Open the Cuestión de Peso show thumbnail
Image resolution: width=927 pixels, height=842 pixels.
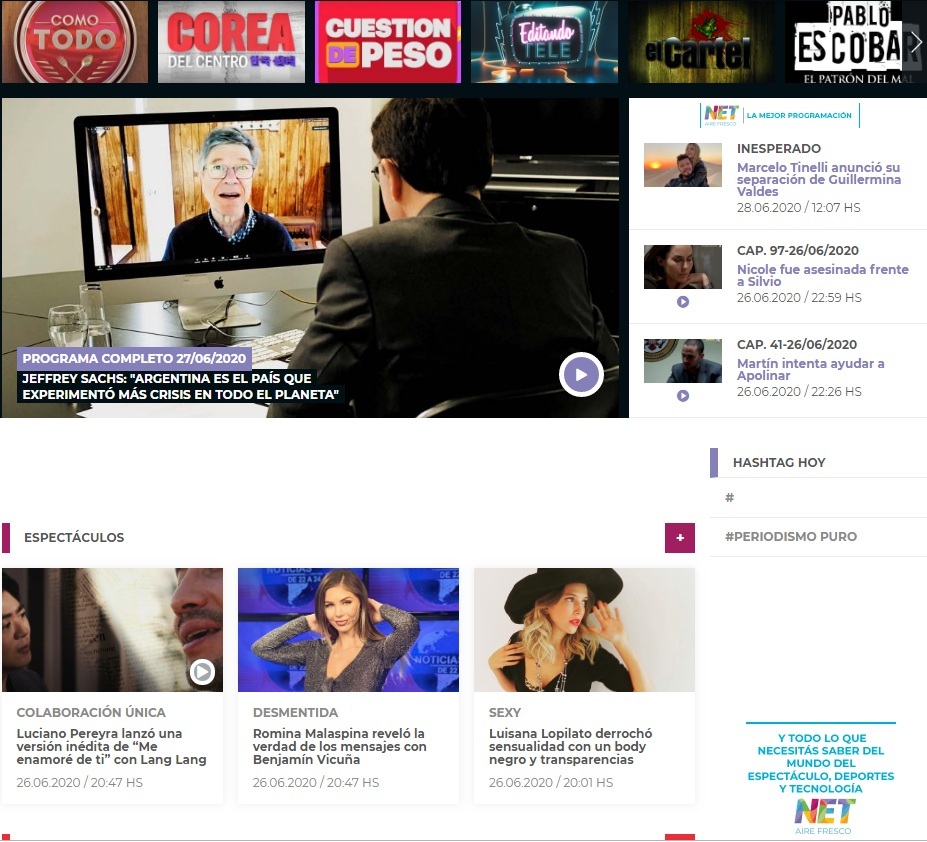pyautogui.click(x=388, y=41)
